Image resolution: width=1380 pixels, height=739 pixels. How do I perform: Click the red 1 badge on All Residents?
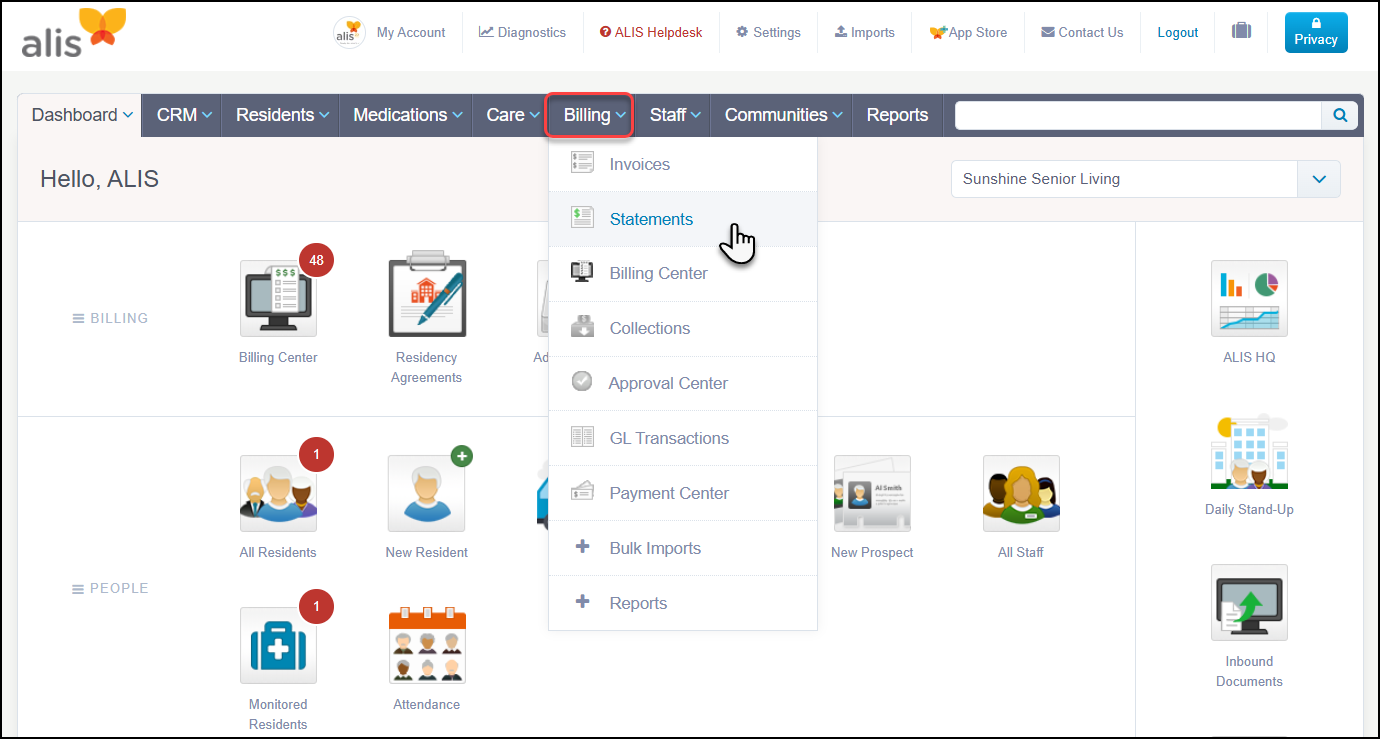coord(316,455)
